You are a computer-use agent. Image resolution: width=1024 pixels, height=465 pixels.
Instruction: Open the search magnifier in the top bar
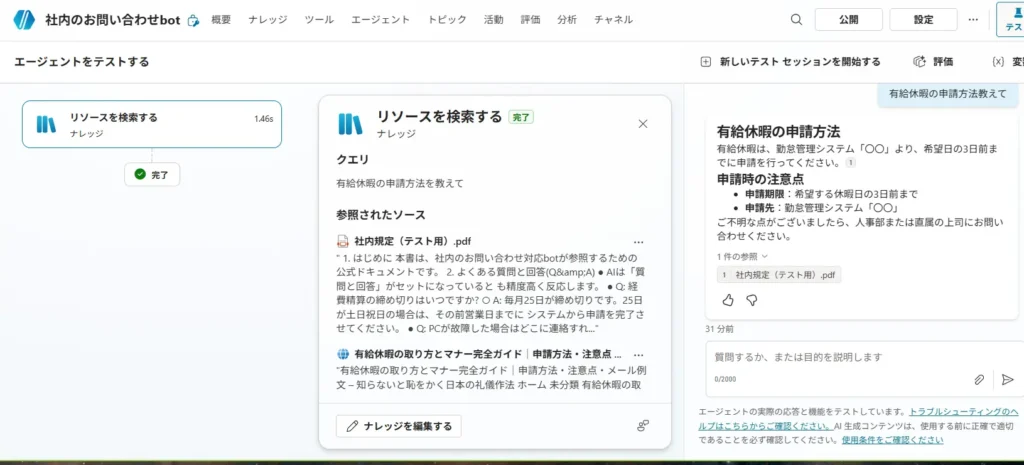pos(797,19)
